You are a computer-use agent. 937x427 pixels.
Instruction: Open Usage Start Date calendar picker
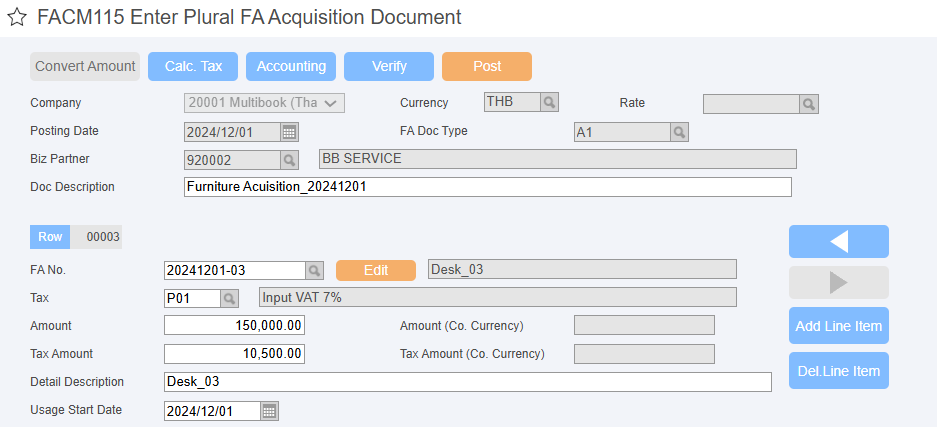click(x=270, y=411)
